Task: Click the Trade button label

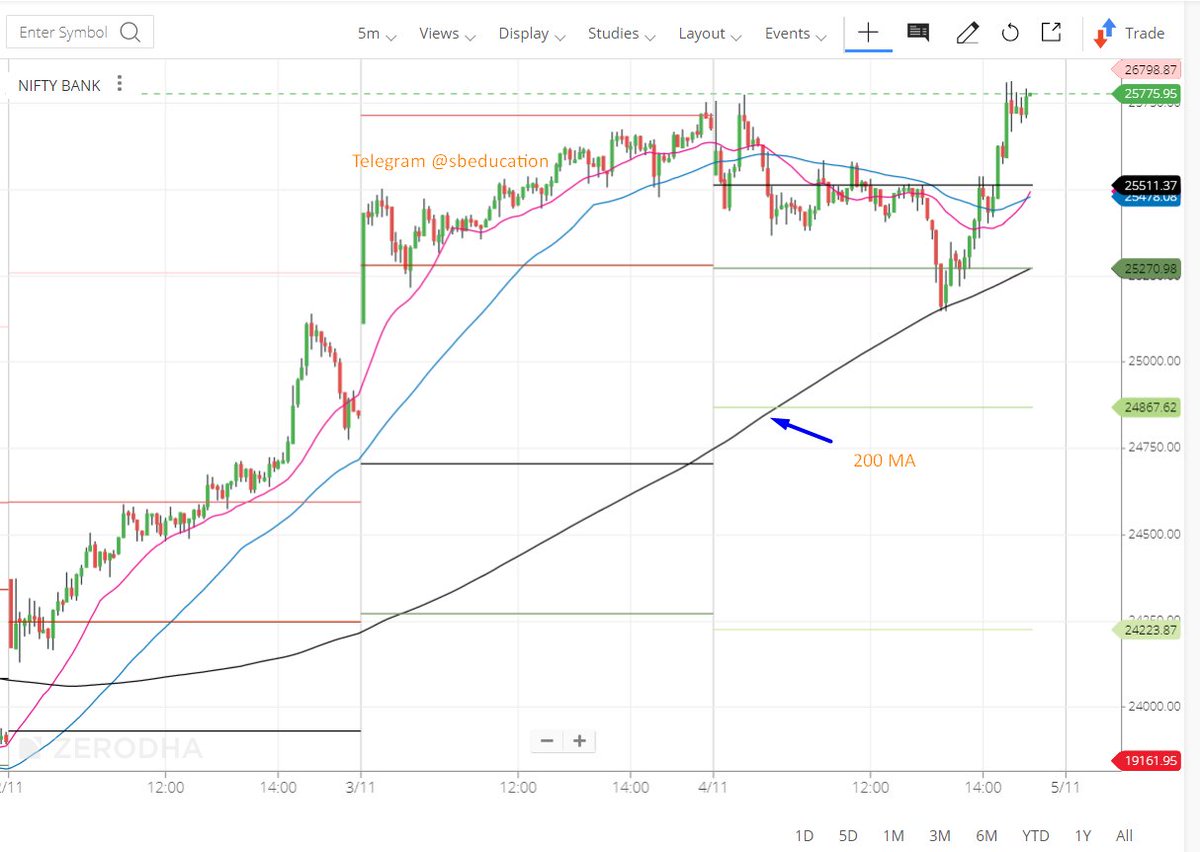Action: tap(1144, 33)
